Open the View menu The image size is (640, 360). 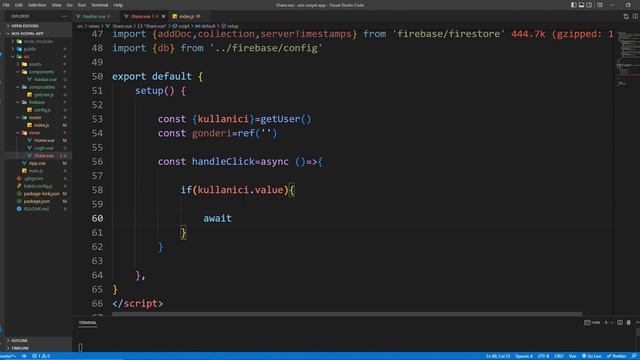coord(56,5)
